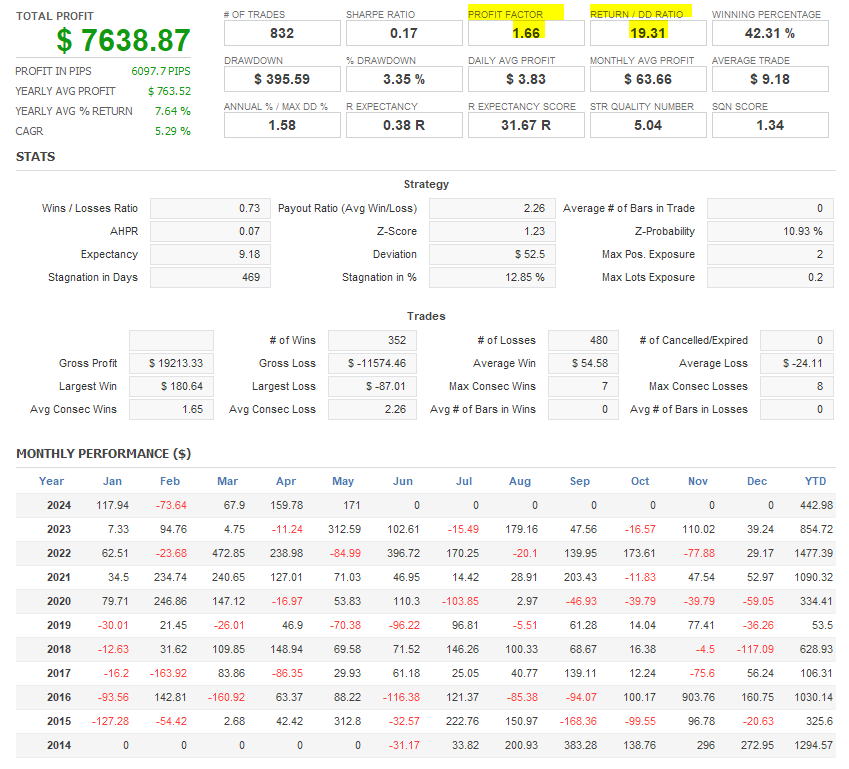Viewport: 849px width, 769px height.
Task: Select the 2022 row year label
Action: pyautogui.click(x=59, y=553)
